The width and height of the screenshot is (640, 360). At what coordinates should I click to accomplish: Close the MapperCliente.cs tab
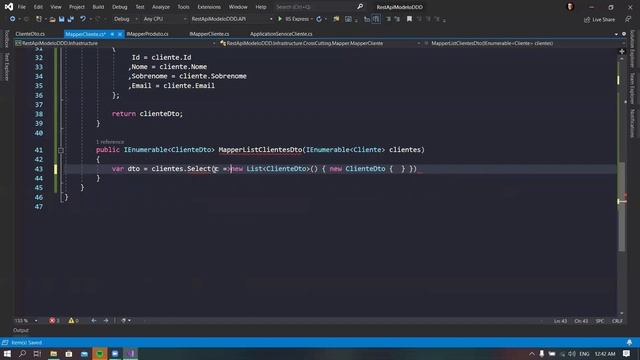pos(120,34)
